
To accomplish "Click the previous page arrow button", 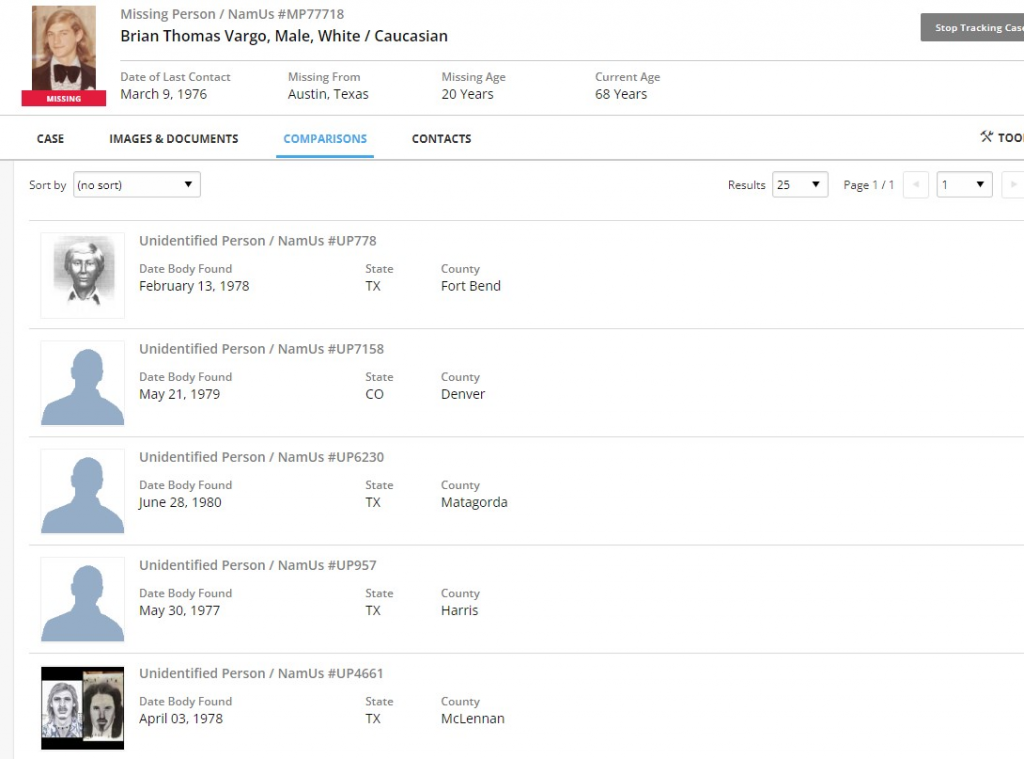I will click(x=915, y=185).
